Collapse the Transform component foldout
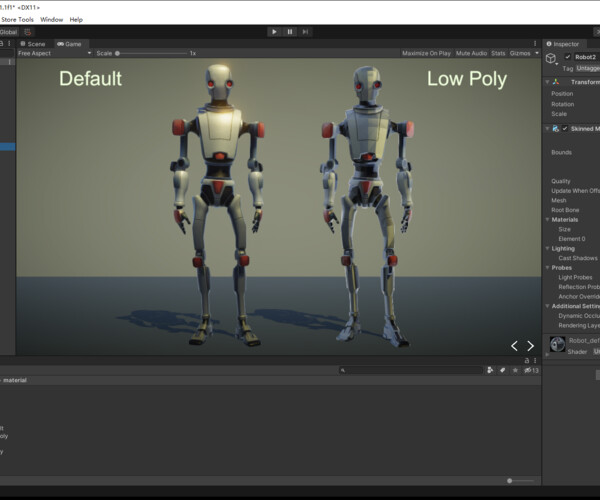The width and height of the screenshot is (600, 500). [x=547, y=82]
